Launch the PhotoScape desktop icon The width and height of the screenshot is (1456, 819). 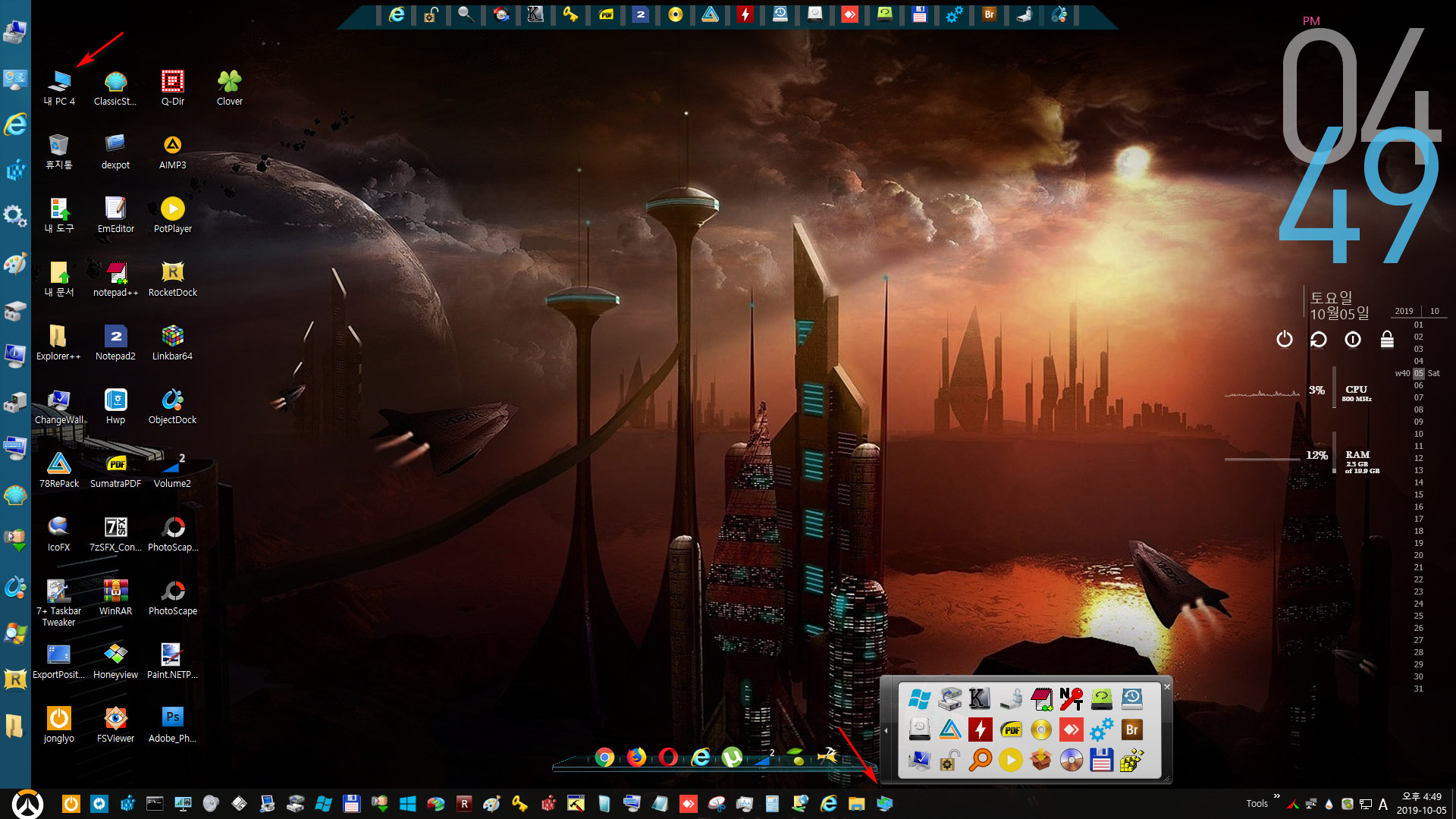tap(172, 597)
